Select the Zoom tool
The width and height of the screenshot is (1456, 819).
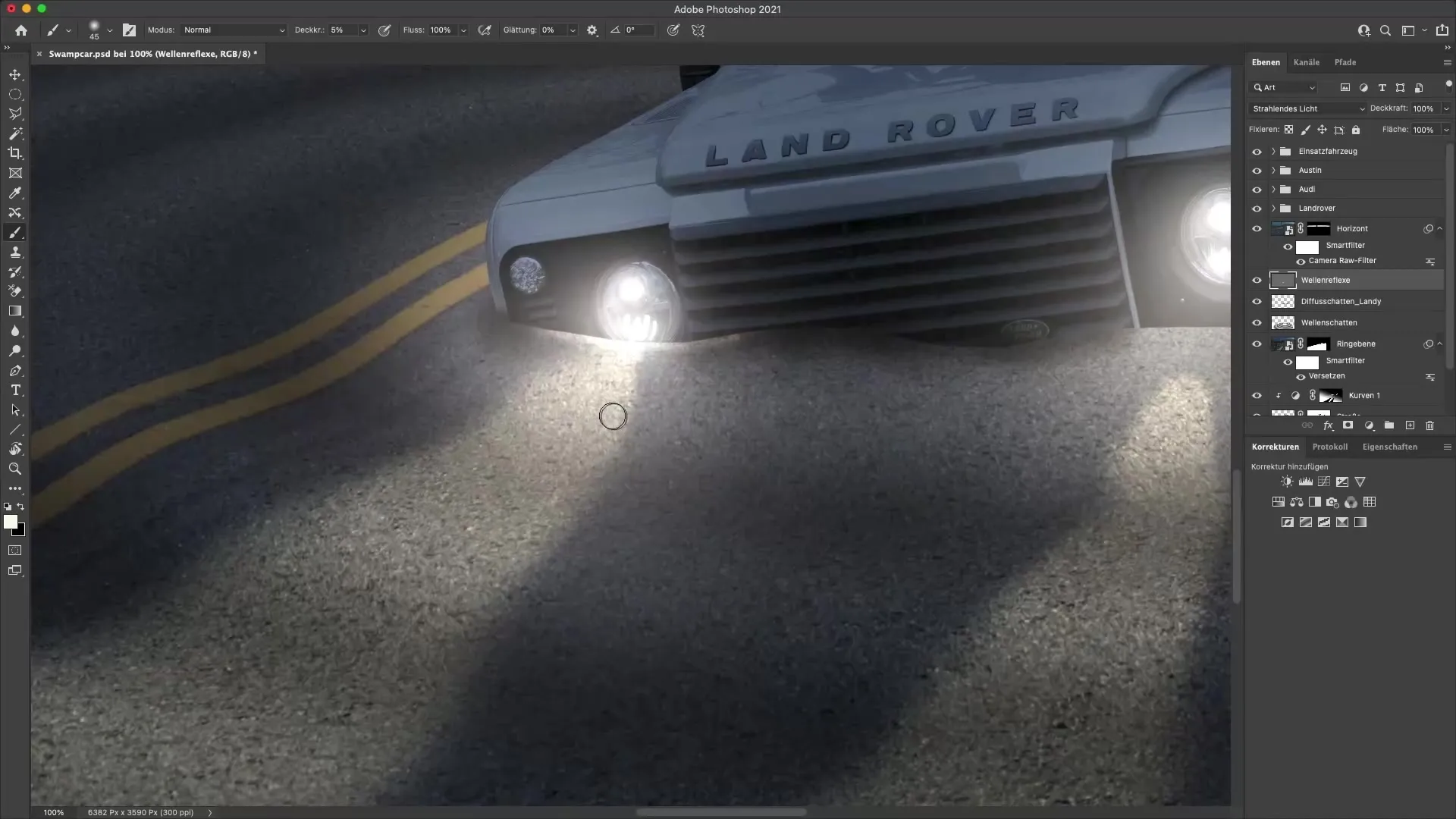pyautogui.click(x=15, y=469)
